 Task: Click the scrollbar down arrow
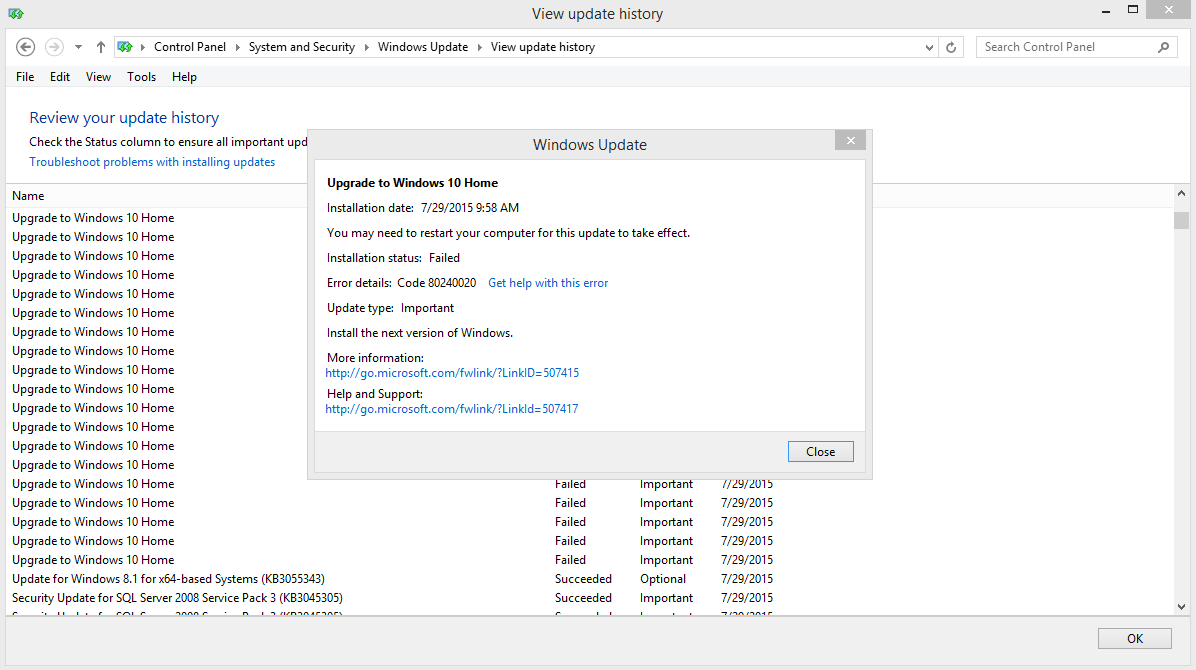coord(1182,607)
